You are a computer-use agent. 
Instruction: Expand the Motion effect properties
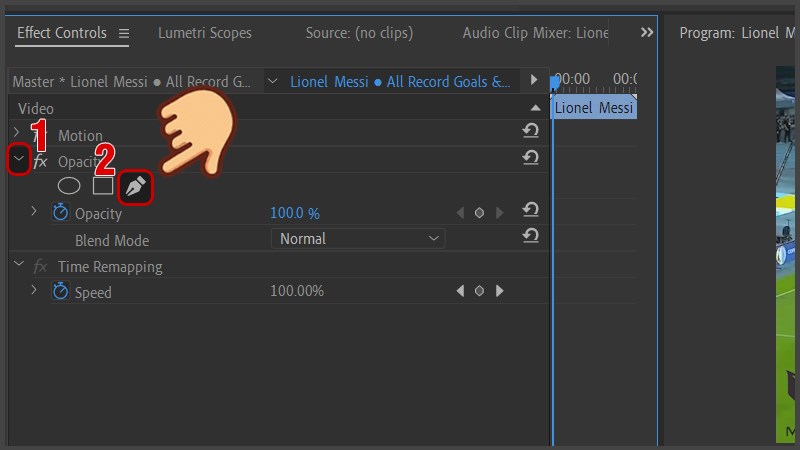click(x=17, y=133)
